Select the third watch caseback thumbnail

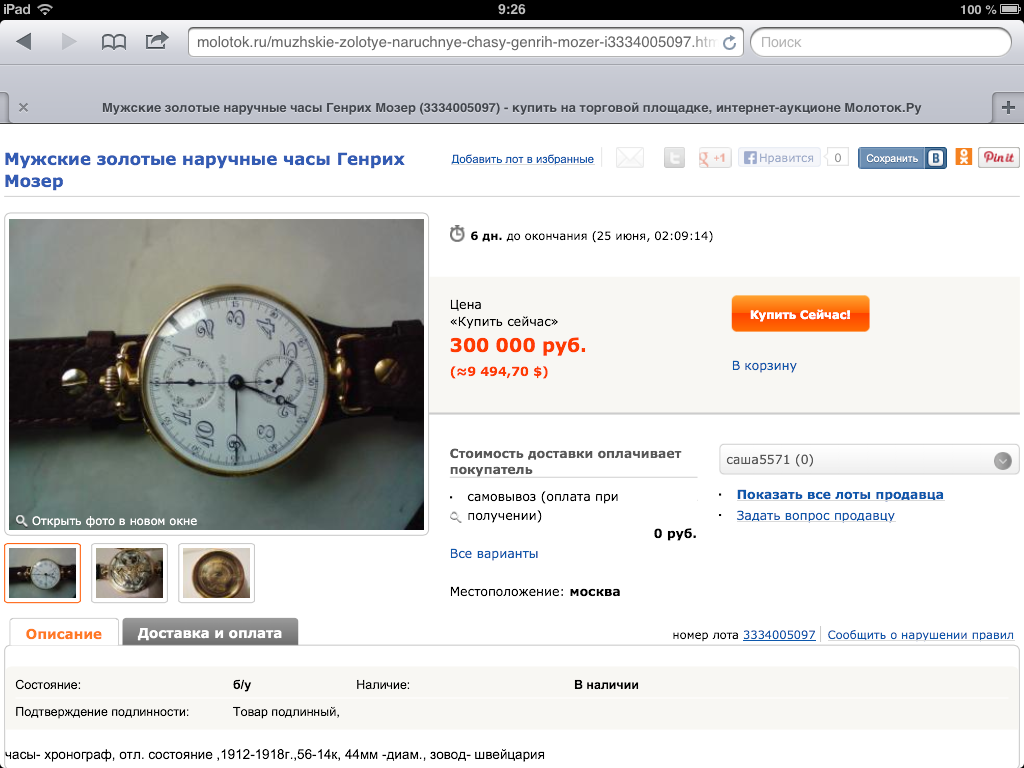216,573
